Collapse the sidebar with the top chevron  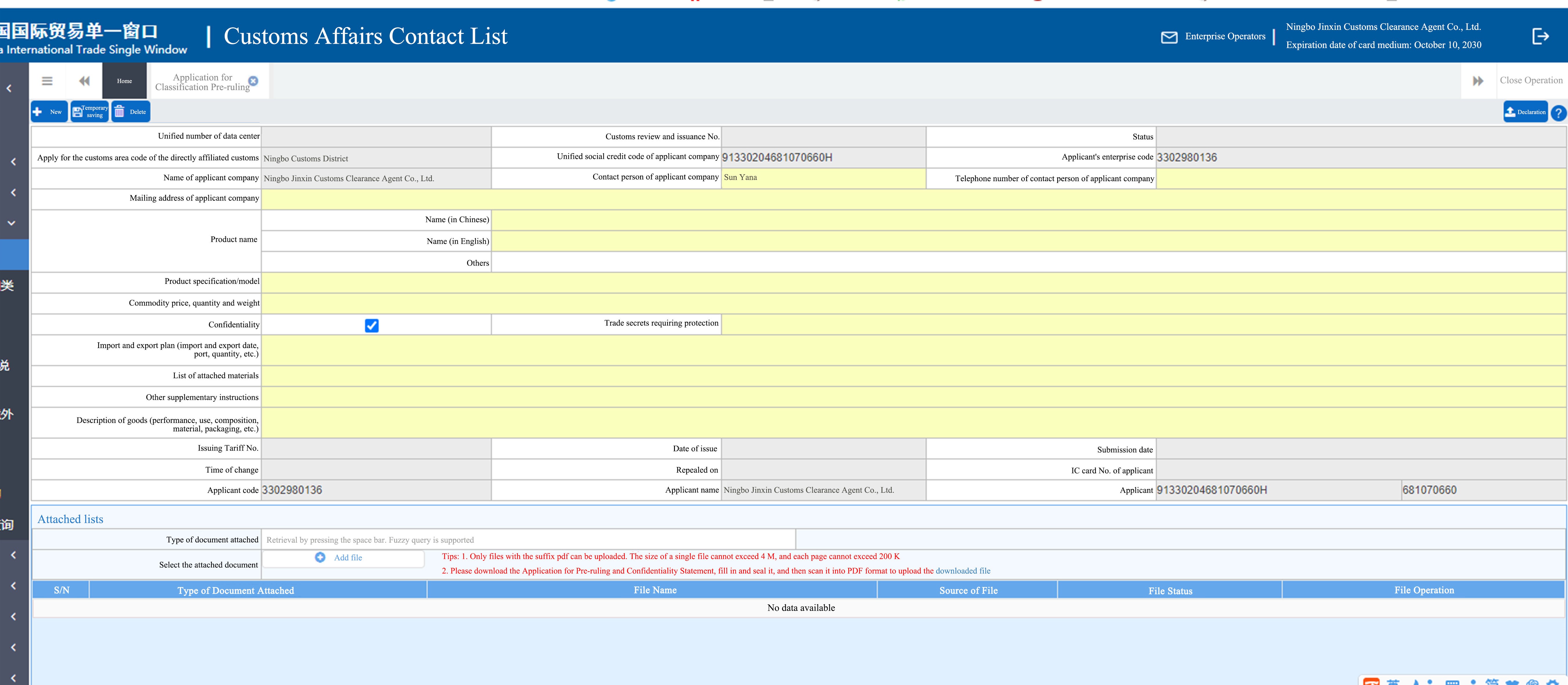[9, 88]
